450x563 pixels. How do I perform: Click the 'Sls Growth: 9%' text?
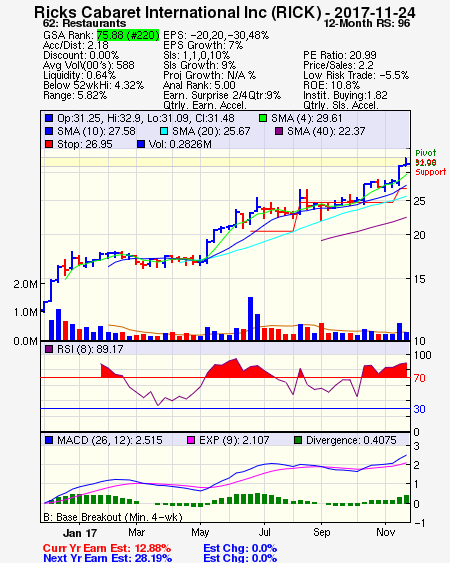(x=199, y=65)
